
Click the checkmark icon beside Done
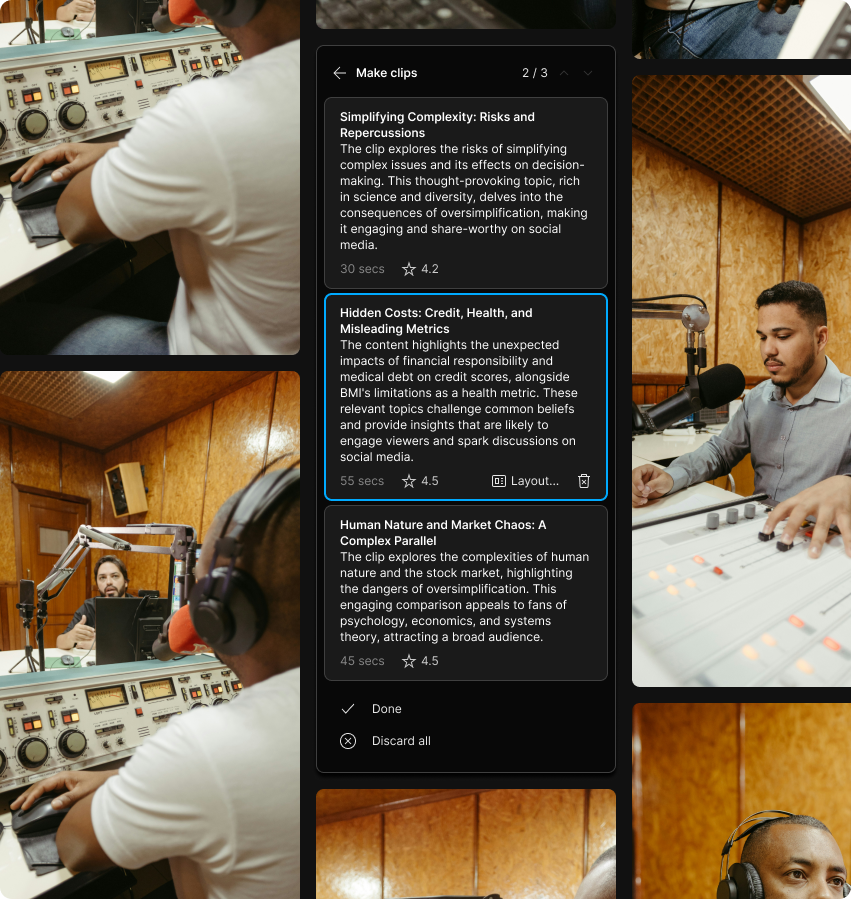click(348, 709)
